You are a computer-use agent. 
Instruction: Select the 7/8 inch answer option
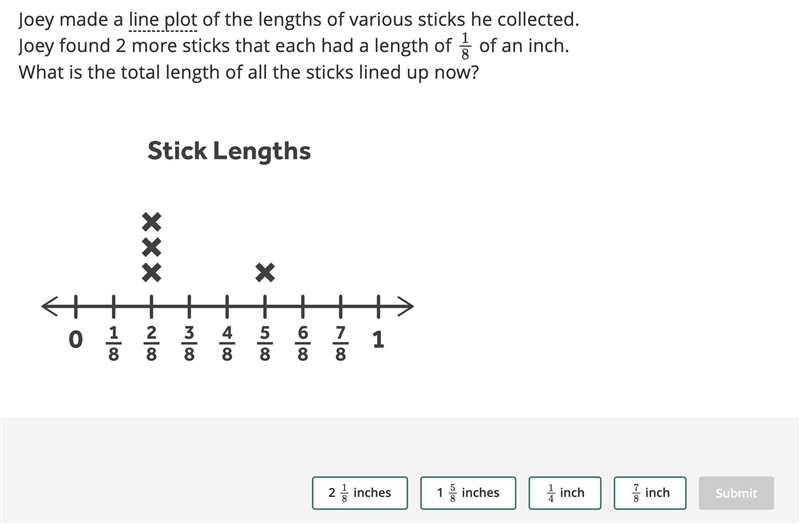click(650, 493)
